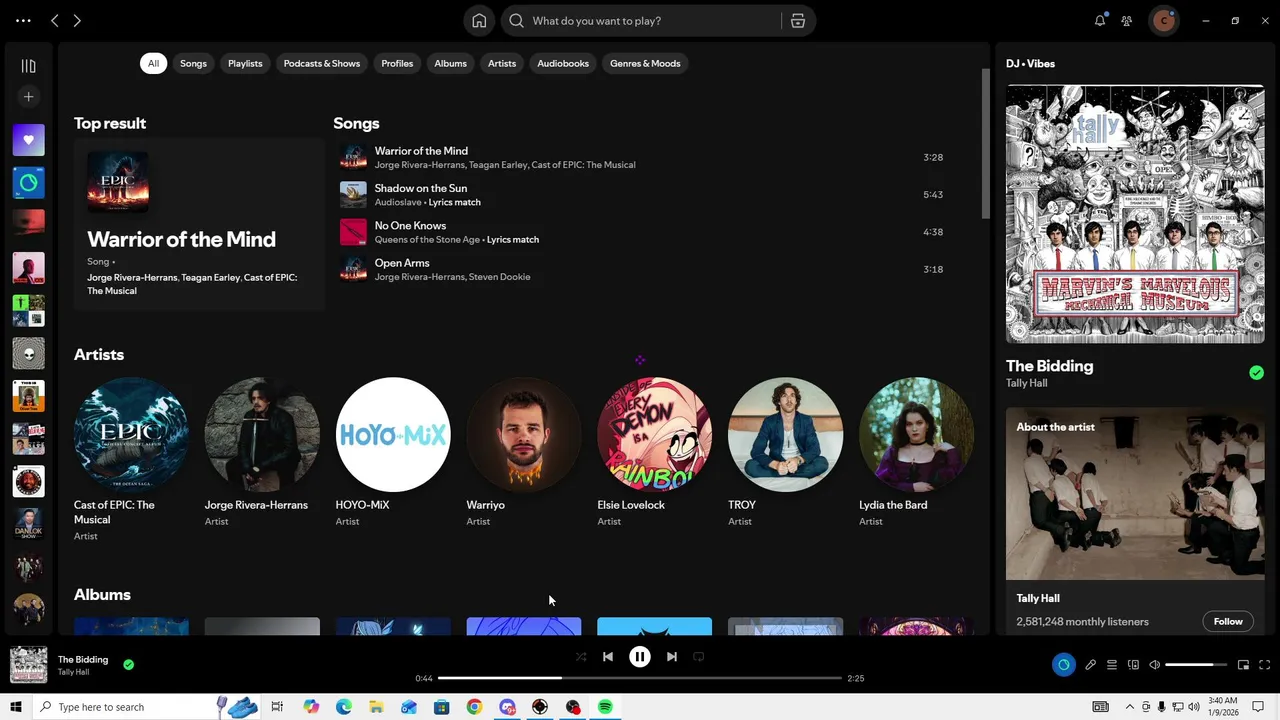Go to Home via house icon
The image size is (1280, 720).
[479, 21]
